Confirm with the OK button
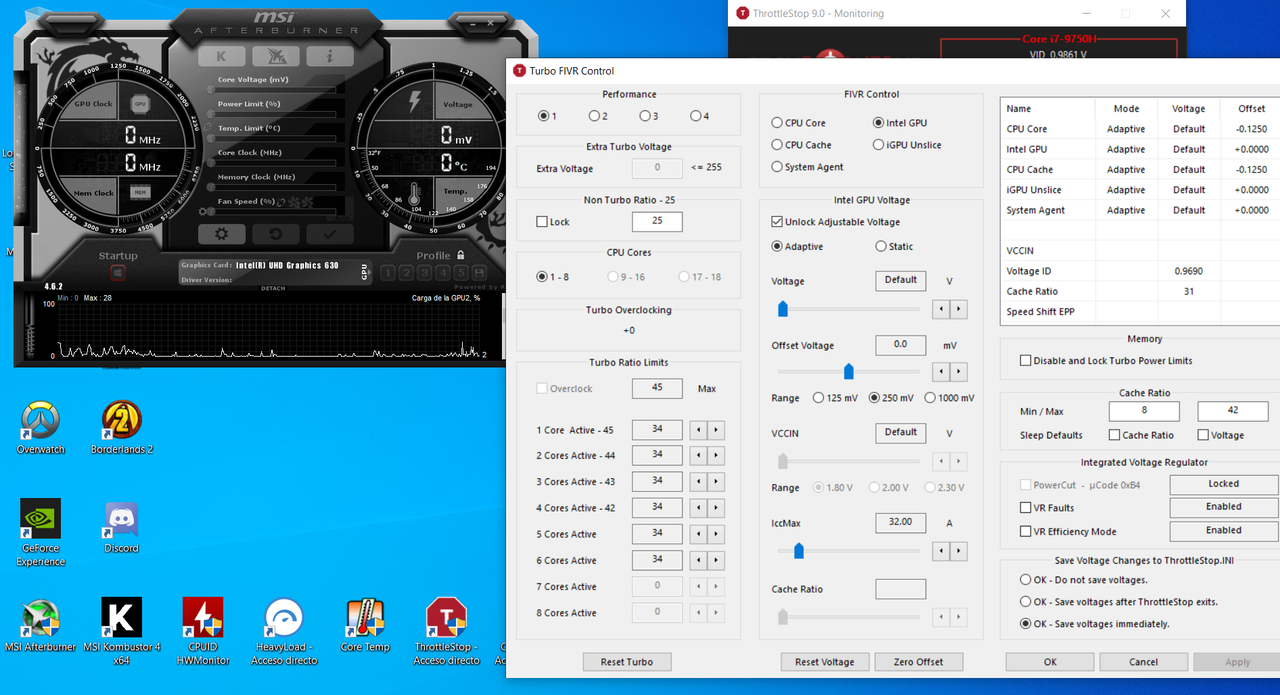1280x695 pixels. (x=1050, y=662)
